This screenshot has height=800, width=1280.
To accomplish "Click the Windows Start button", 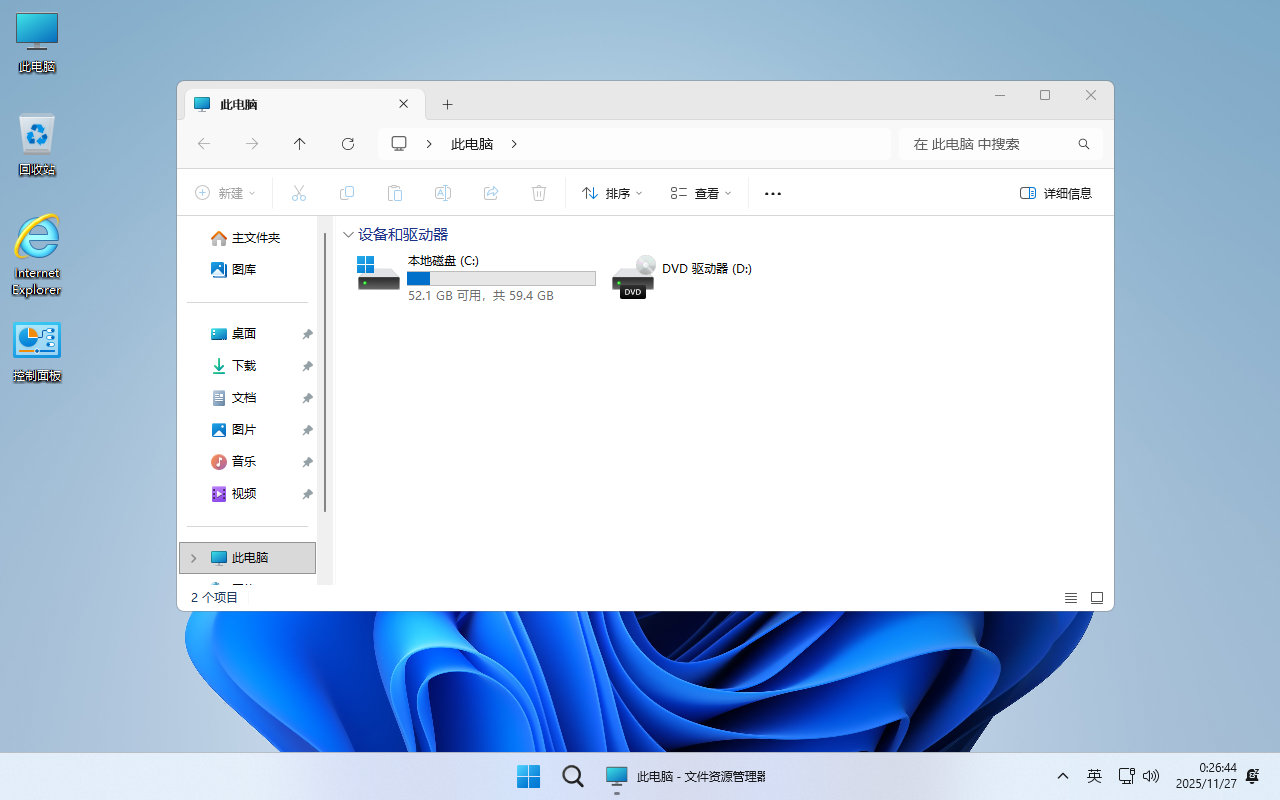I will (528, 776).
